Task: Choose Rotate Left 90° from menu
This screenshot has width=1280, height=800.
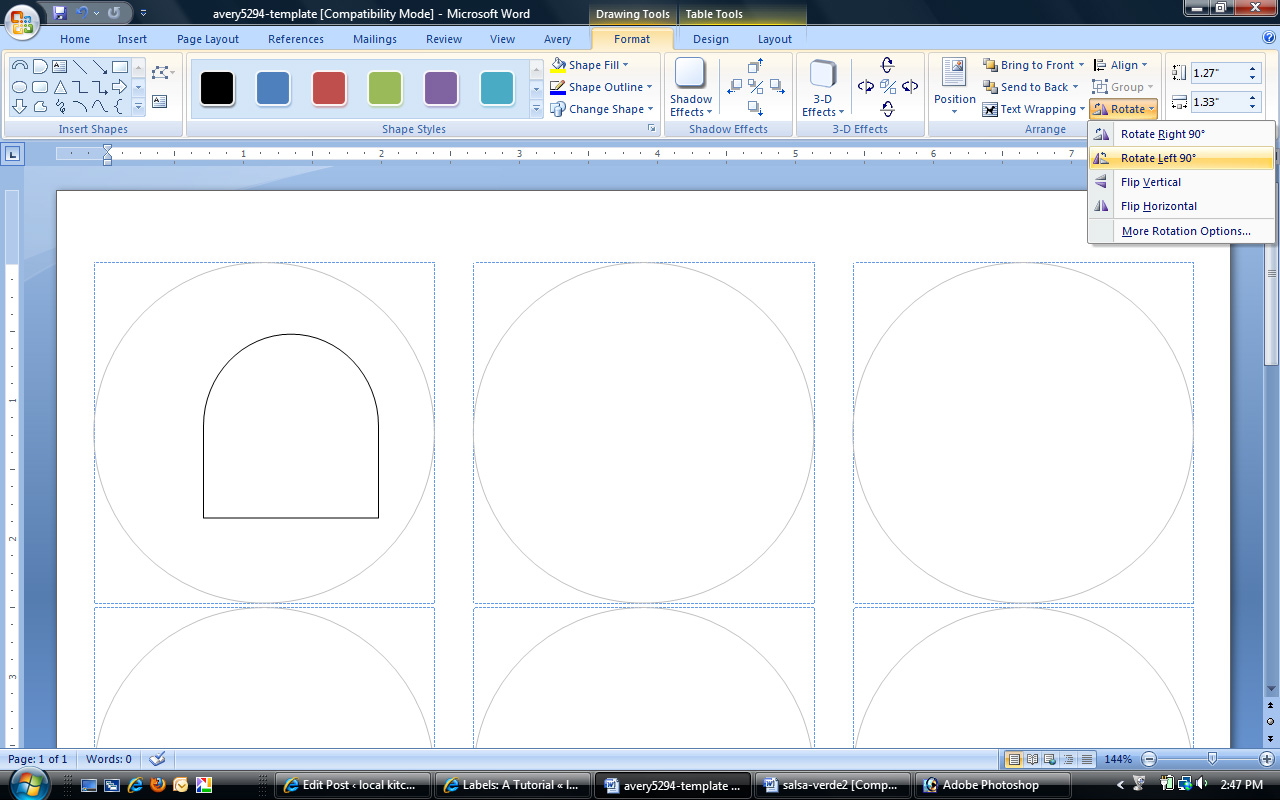Action: (1158, 158)
